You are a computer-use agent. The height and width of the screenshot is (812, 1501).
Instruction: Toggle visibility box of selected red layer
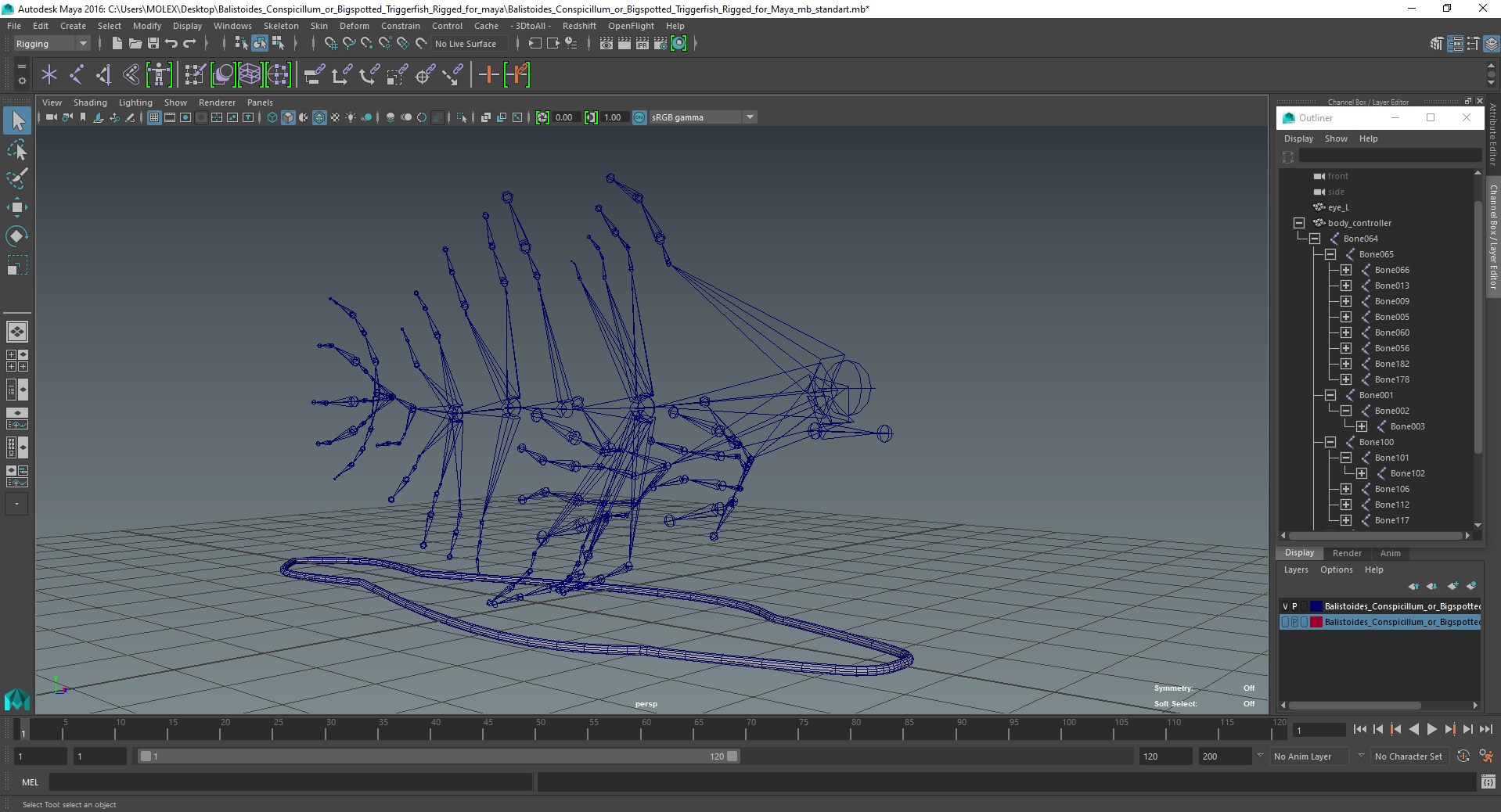(x=1285, y=622)
